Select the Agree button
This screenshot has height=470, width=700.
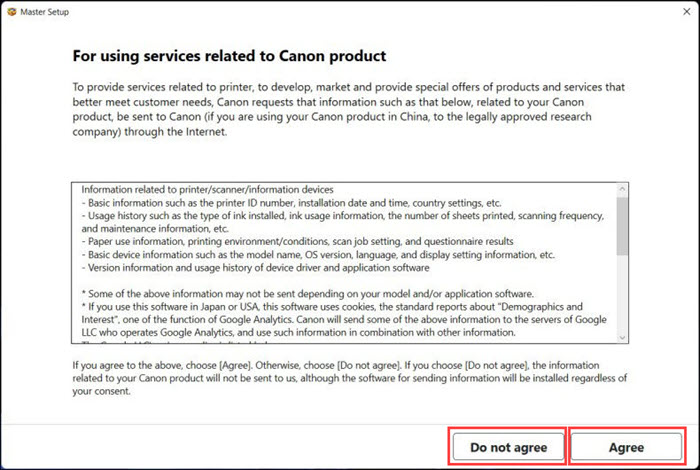[x=626, y=447]
